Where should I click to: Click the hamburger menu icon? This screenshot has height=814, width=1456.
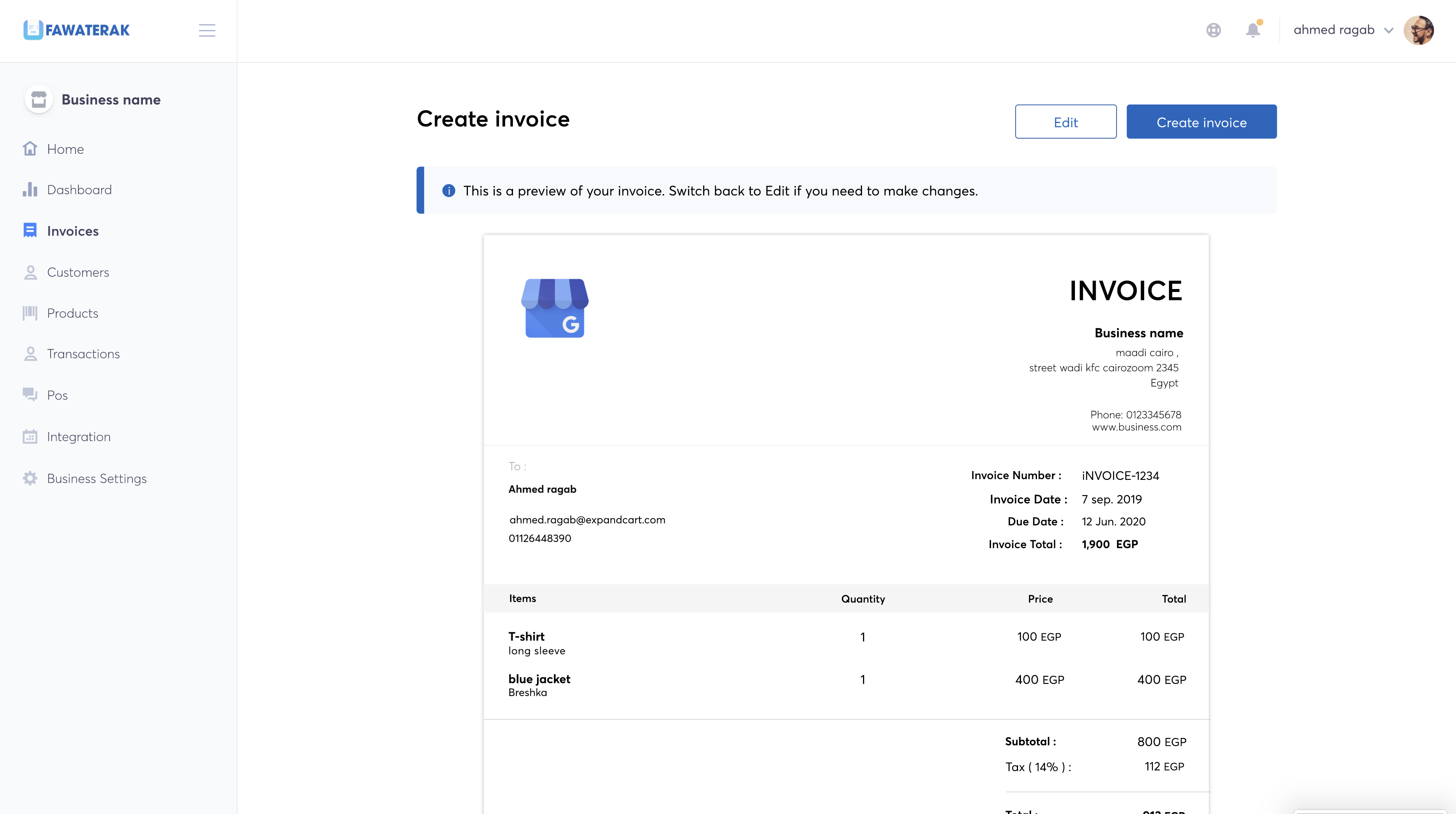[x=207, y=30]
